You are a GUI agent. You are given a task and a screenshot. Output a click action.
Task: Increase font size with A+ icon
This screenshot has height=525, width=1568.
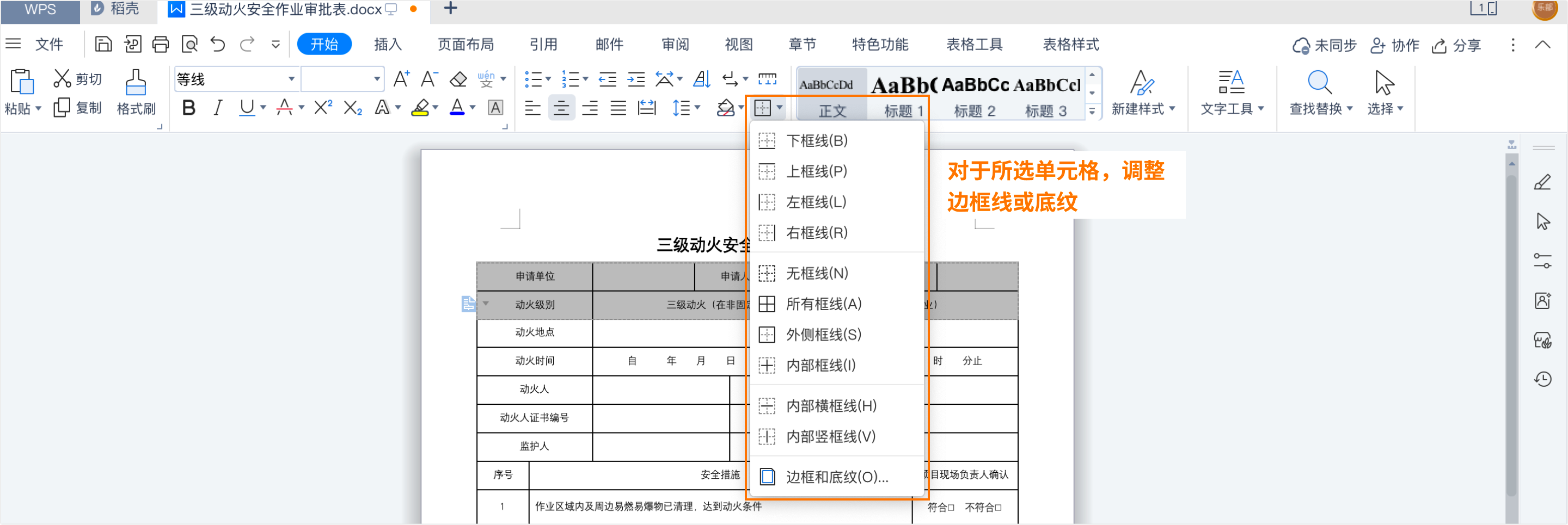(x=401, y=79)
